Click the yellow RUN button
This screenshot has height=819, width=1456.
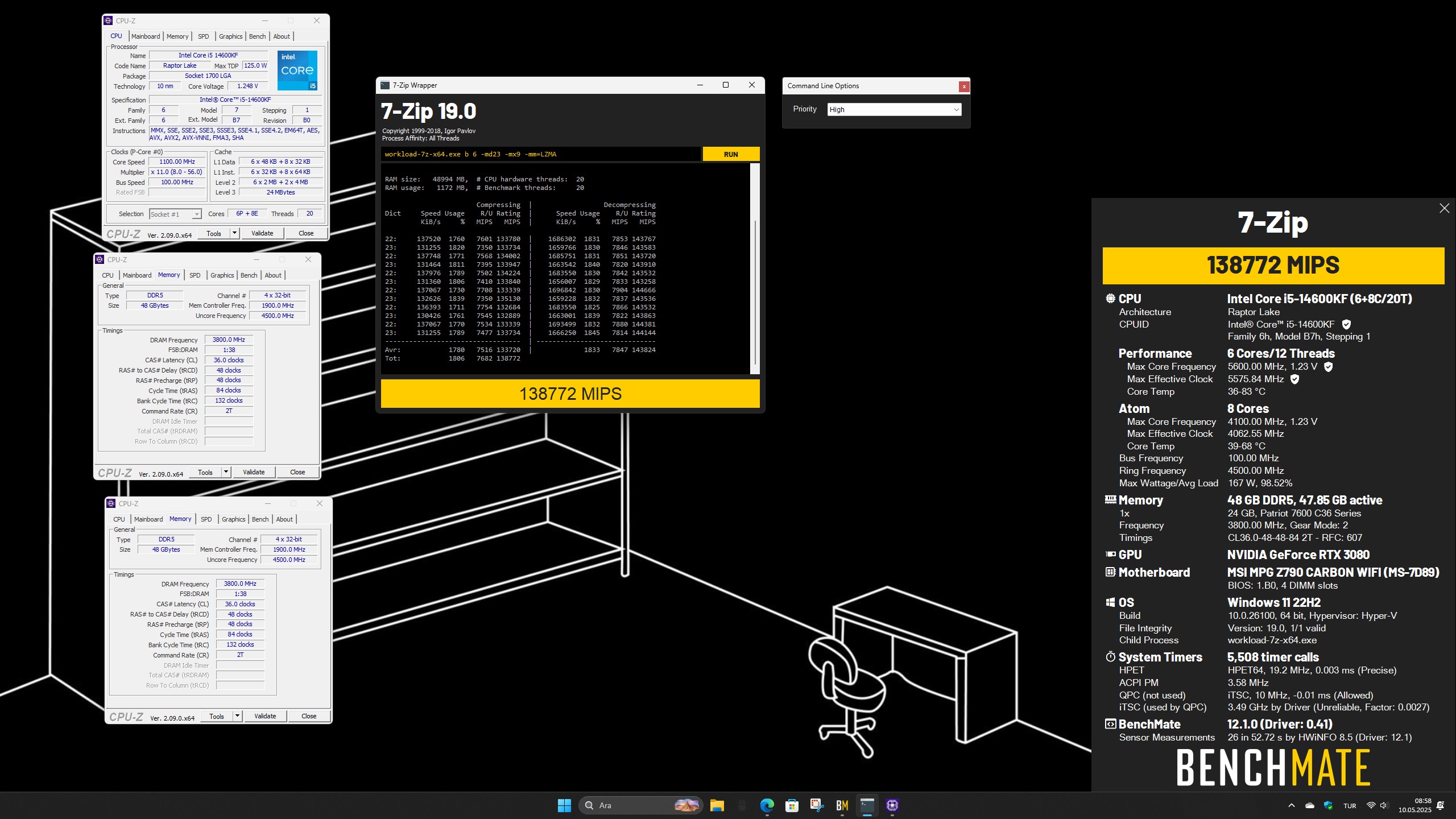[731, 154]
